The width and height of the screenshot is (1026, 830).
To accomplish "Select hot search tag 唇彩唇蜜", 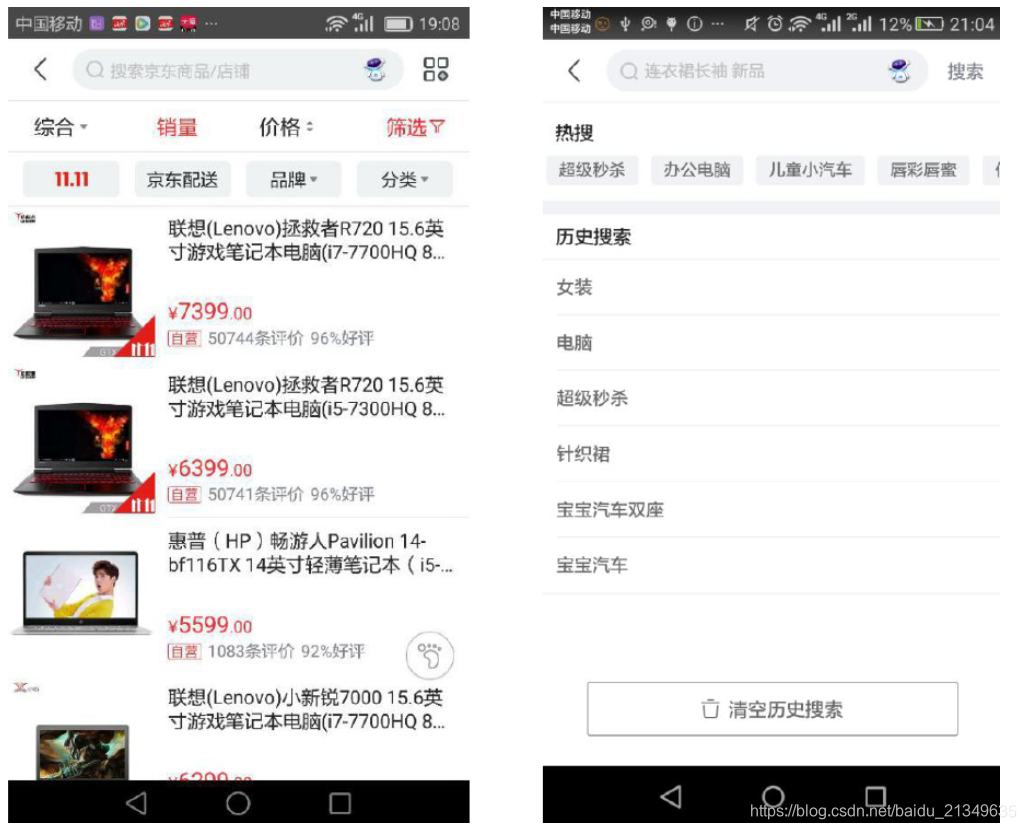I will tap(923, 170).
